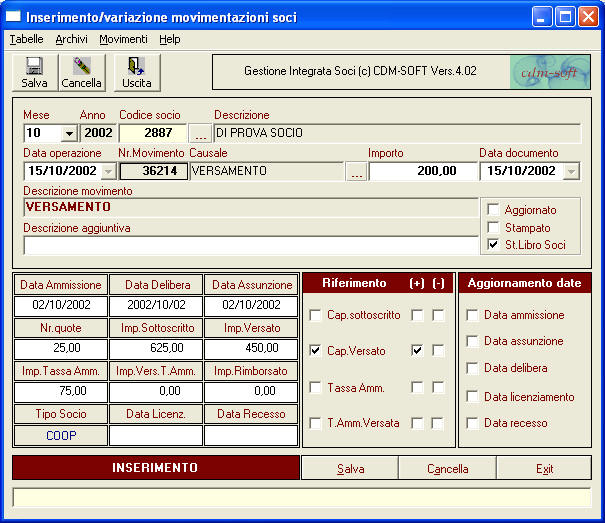Check the Cap.sottoscritto reference checkbox
605x523 pixels.
(315, 315)
